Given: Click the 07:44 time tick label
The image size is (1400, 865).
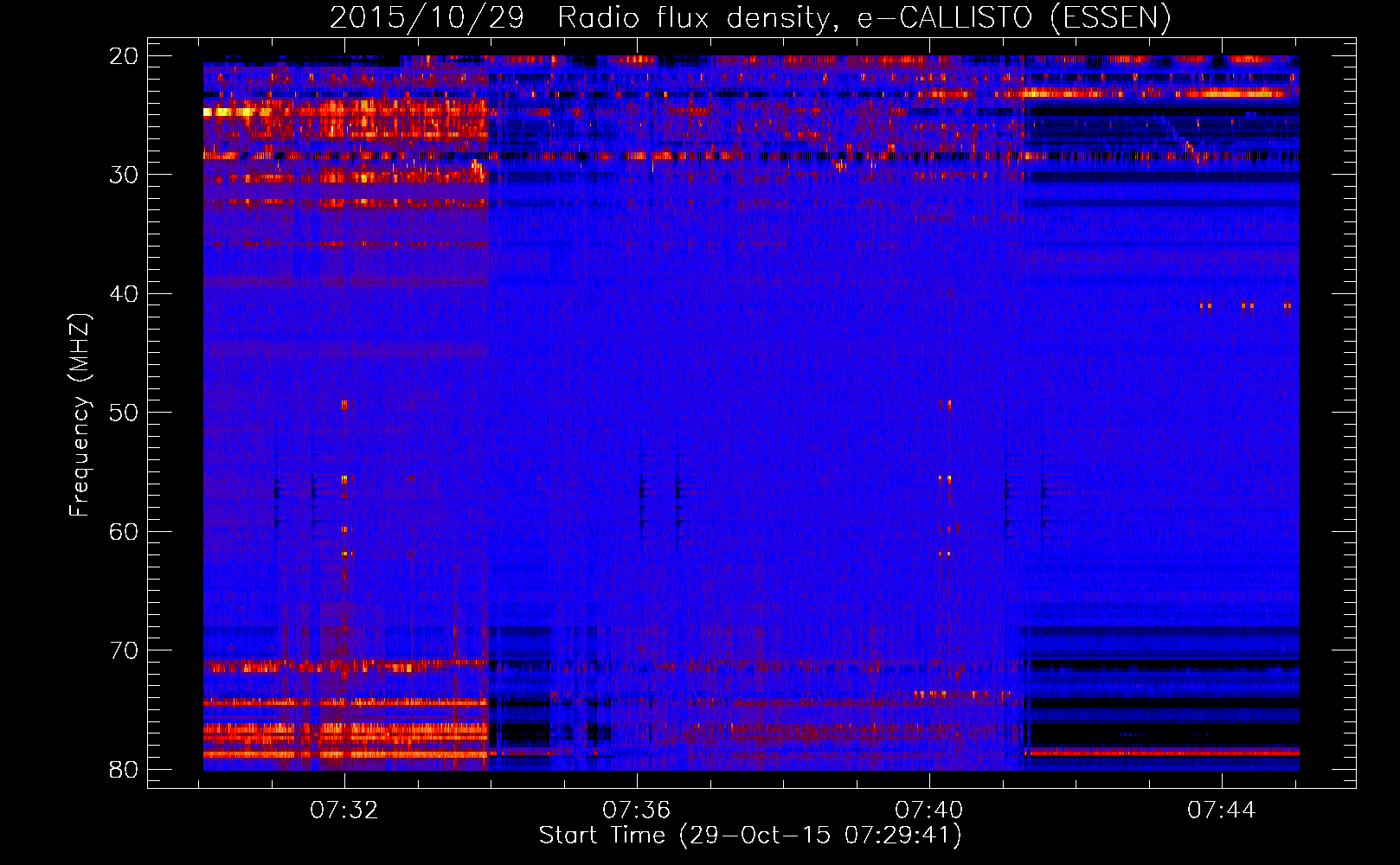Looking at the screenshot, I should [1221, 811].
